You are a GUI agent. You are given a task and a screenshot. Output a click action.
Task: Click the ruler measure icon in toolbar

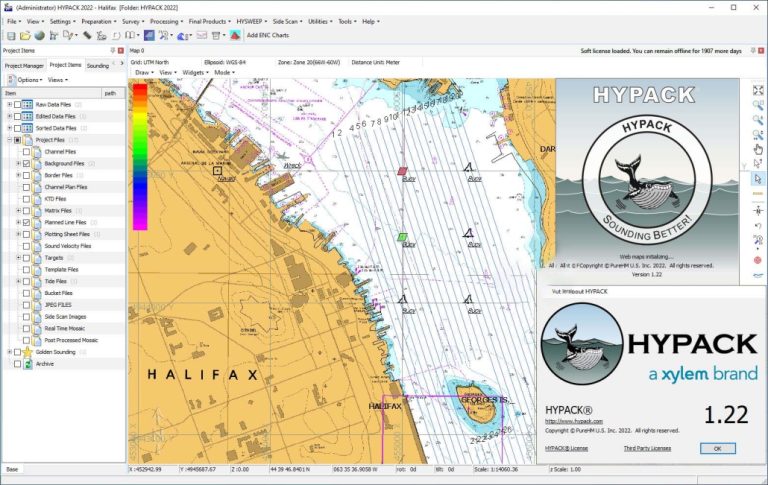click(x=87, y=35)
